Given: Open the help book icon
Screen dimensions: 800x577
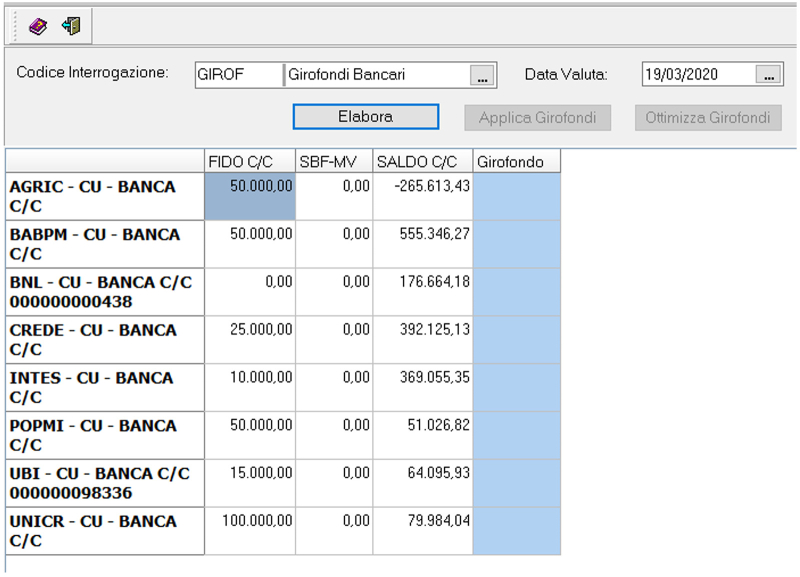Looking at the screenshot, I should 38,26.
